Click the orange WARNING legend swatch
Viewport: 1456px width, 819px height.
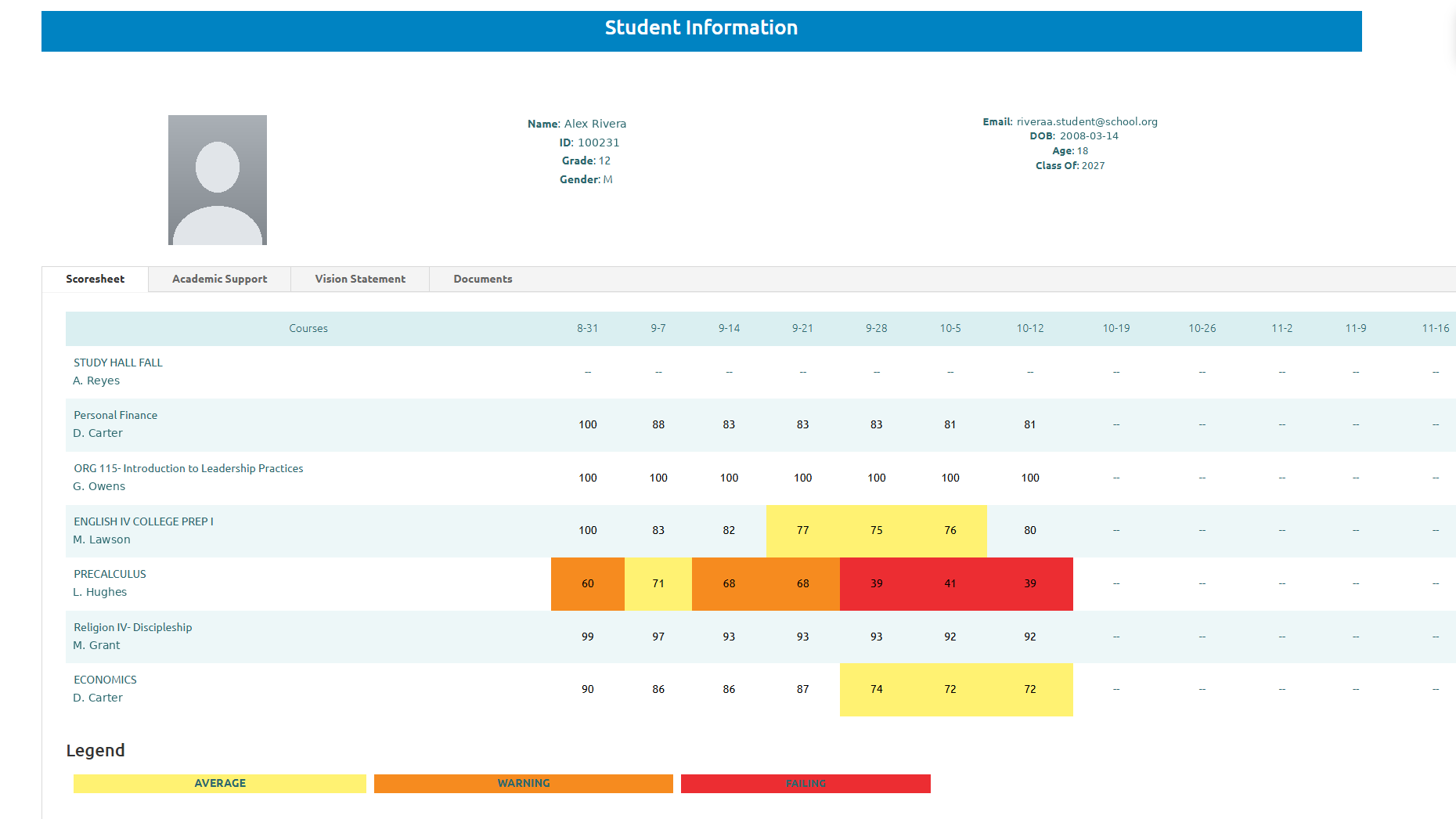point(524,783)
